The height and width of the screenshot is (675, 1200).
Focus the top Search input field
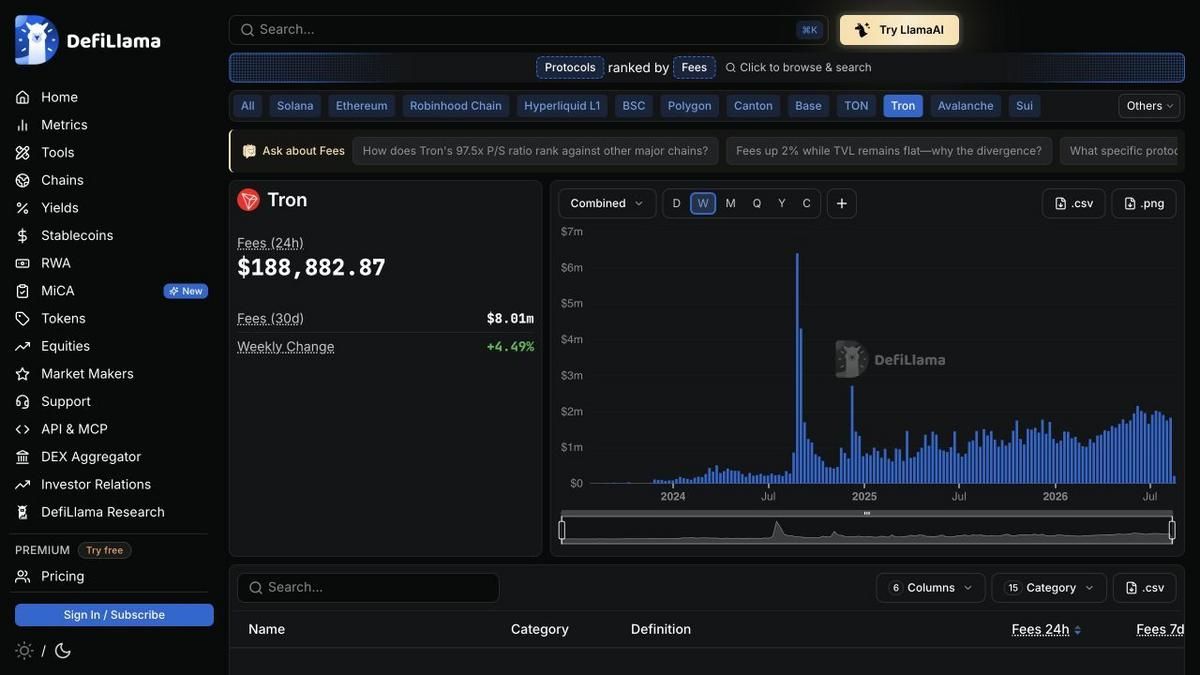pyautogui.click(x=528, y=30)
